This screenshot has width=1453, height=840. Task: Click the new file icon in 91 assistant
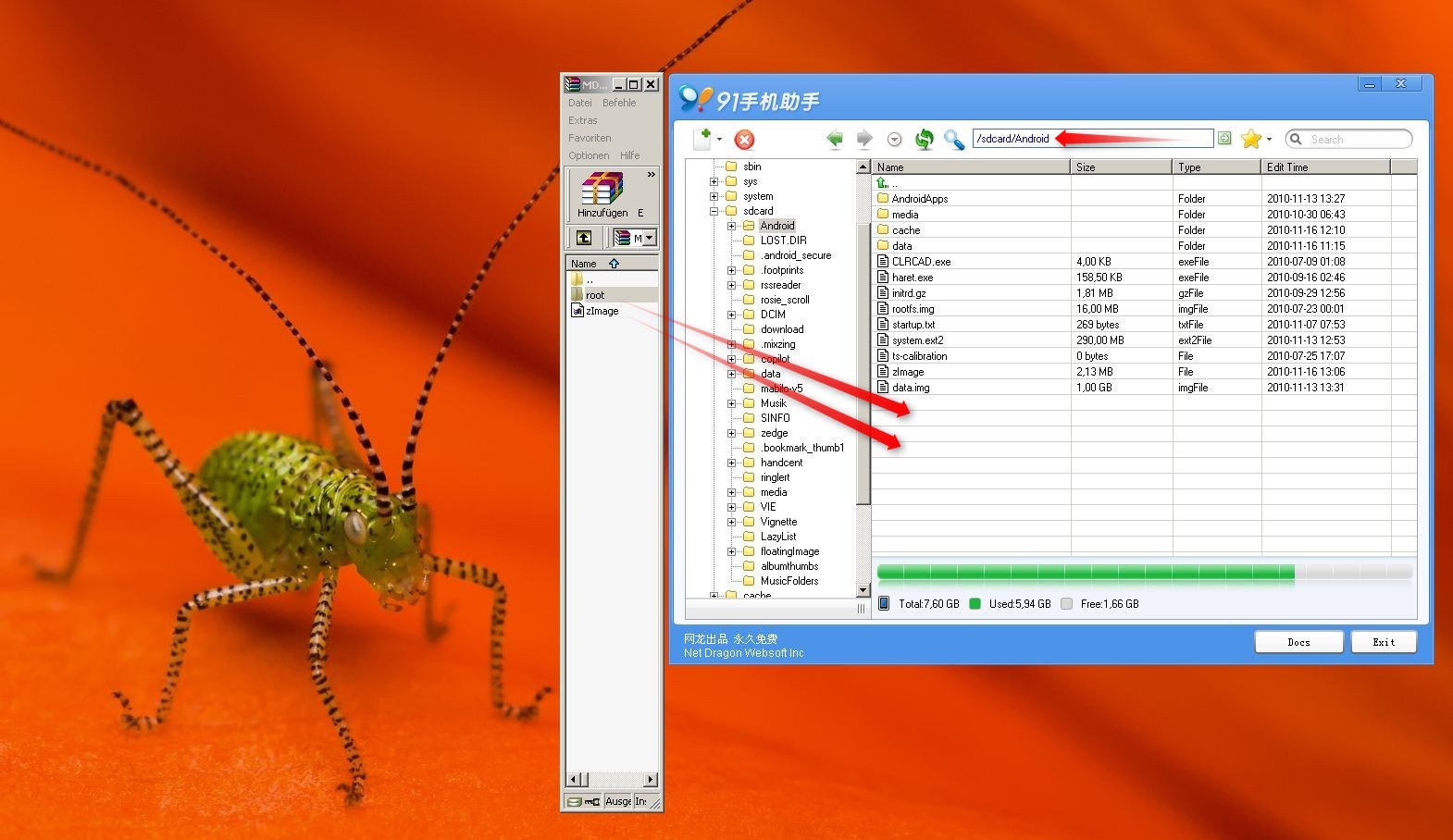pos(702,139)
